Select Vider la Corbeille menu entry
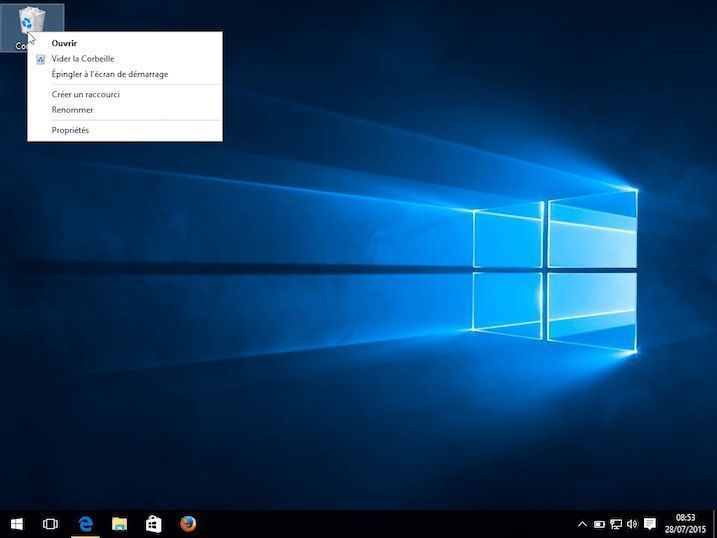The width and height of the screenshot is (717, 538). click(x=125, y=59)
